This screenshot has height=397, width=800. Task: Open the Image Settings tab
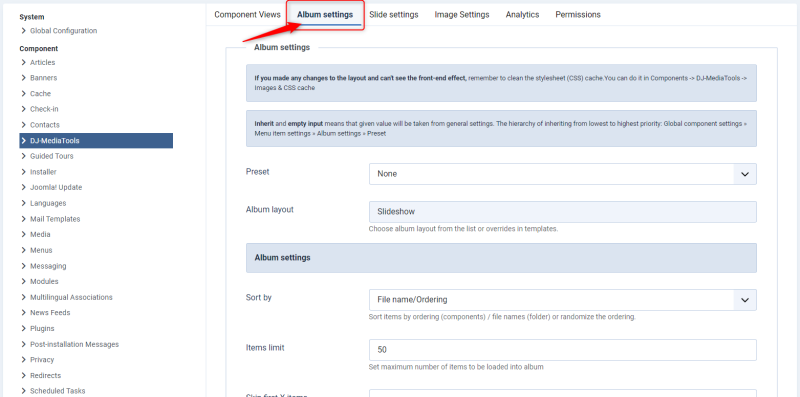tap(462, 15)
